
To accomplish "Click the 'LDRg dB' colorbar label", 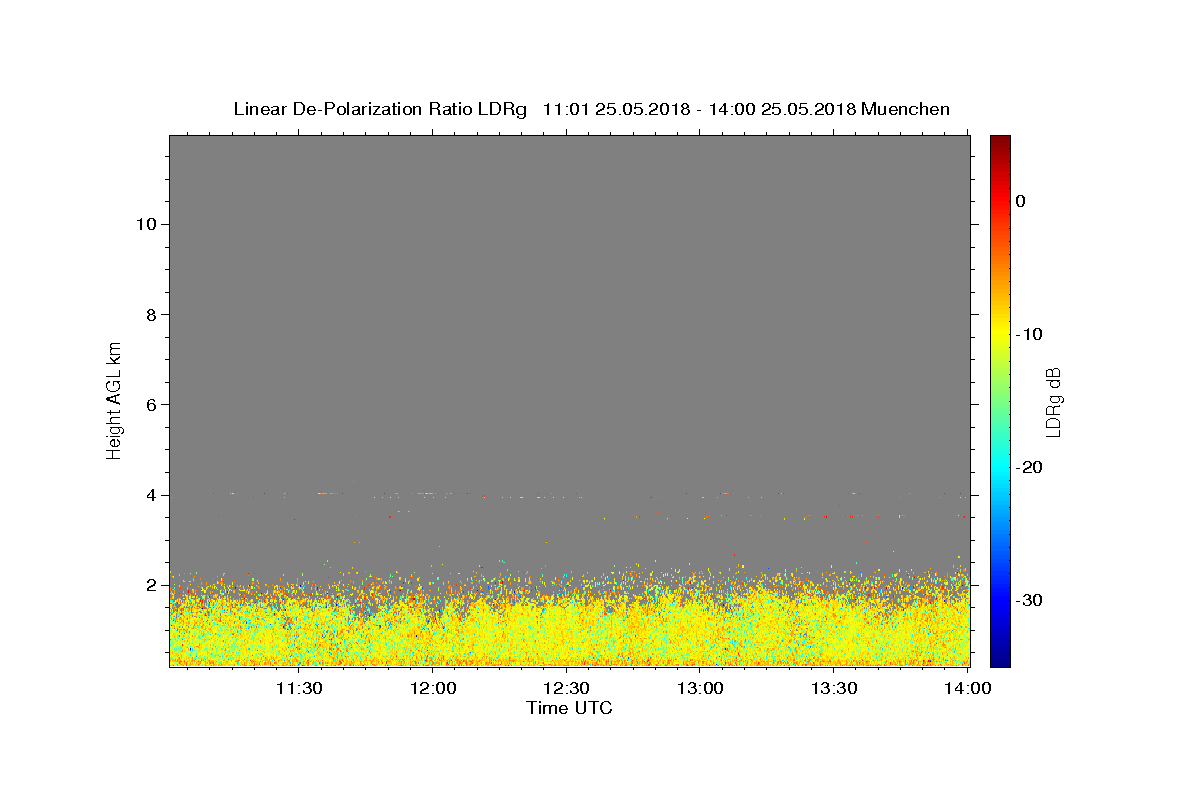I will tap(1052, 402).
